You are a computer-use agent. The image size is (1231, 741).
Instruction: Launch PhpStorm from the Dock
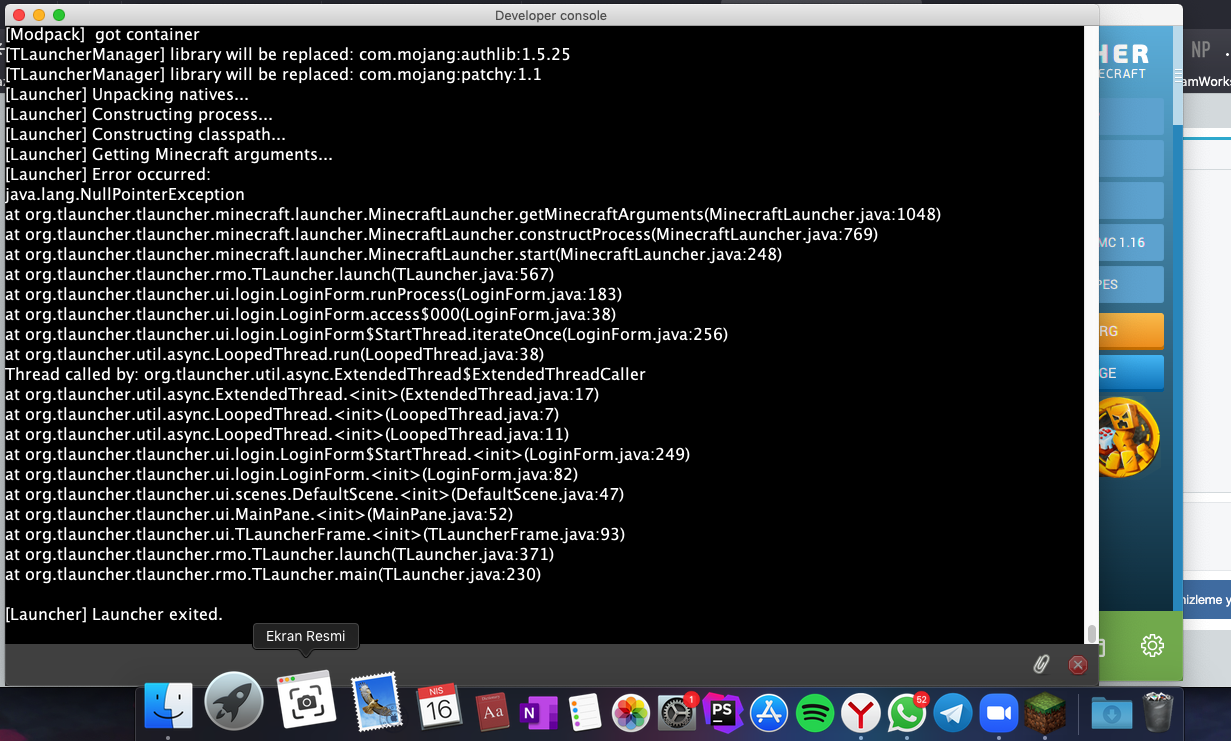click(723, 712)
